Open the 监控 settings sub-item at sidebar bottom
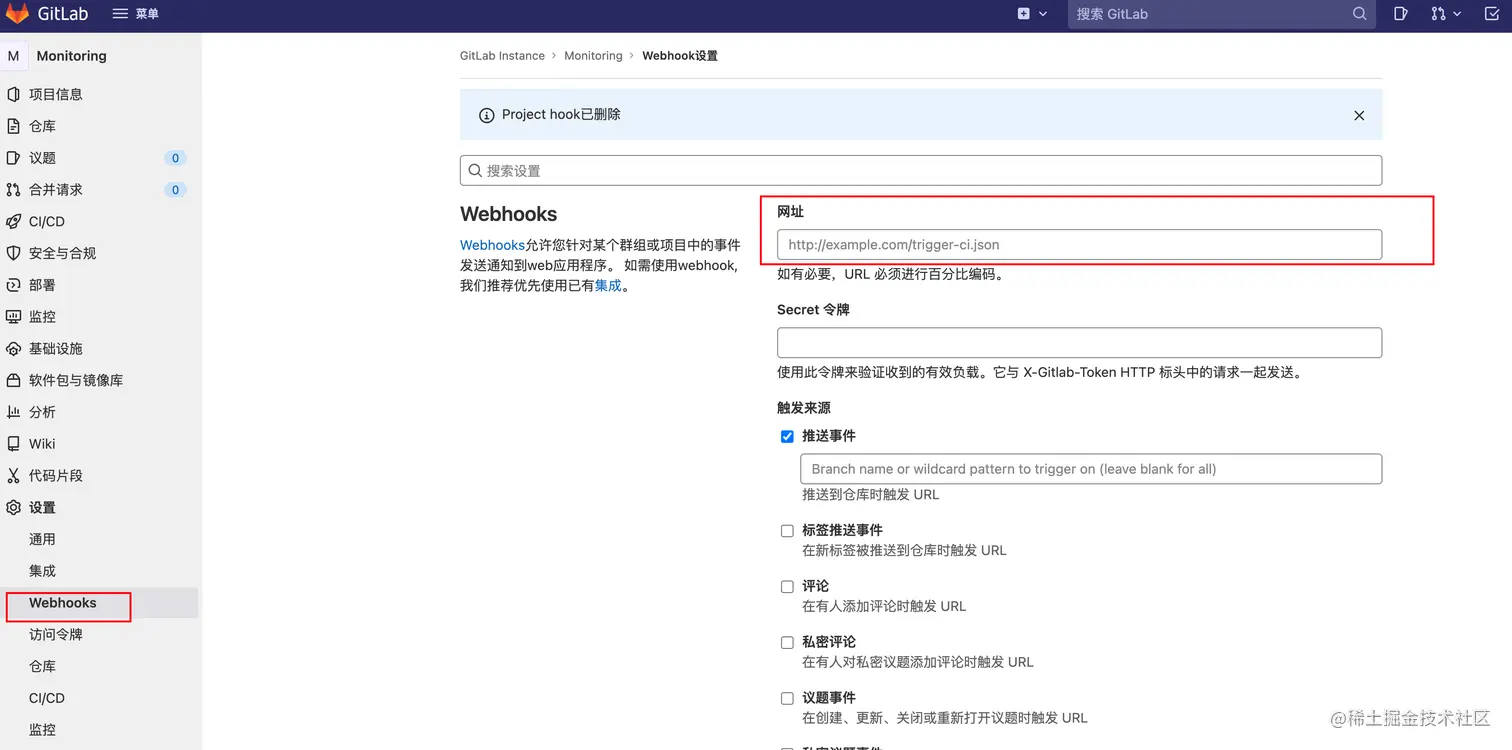 tap(42, 730)
